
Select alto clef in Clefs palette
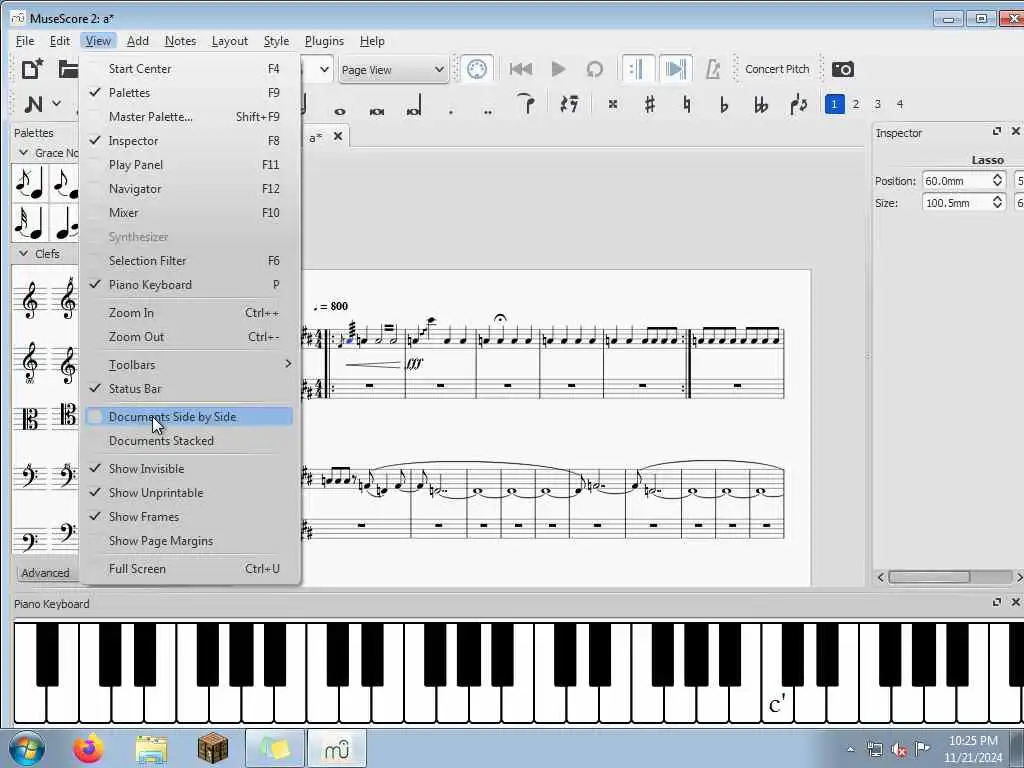click(x=30, y=418)
